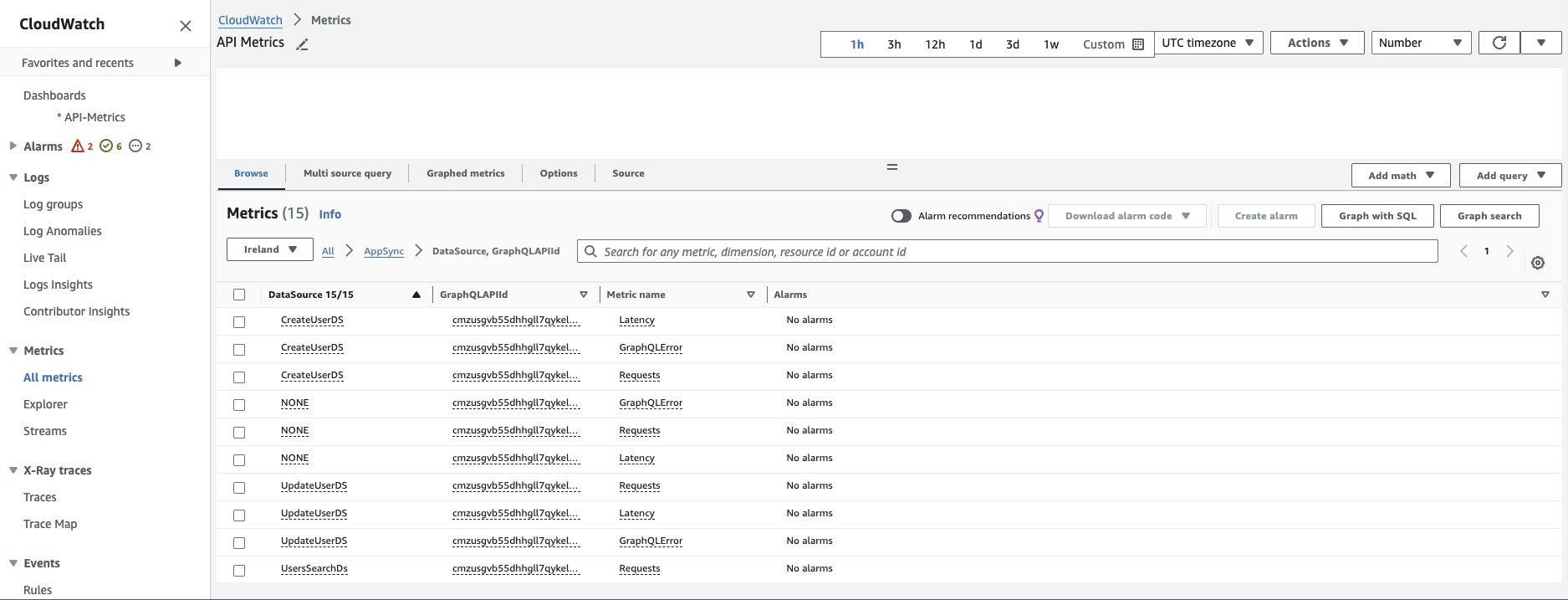
Task: Expand the Actions dropdown menu
Action: pyautogui.click(x=1317, y=43)
